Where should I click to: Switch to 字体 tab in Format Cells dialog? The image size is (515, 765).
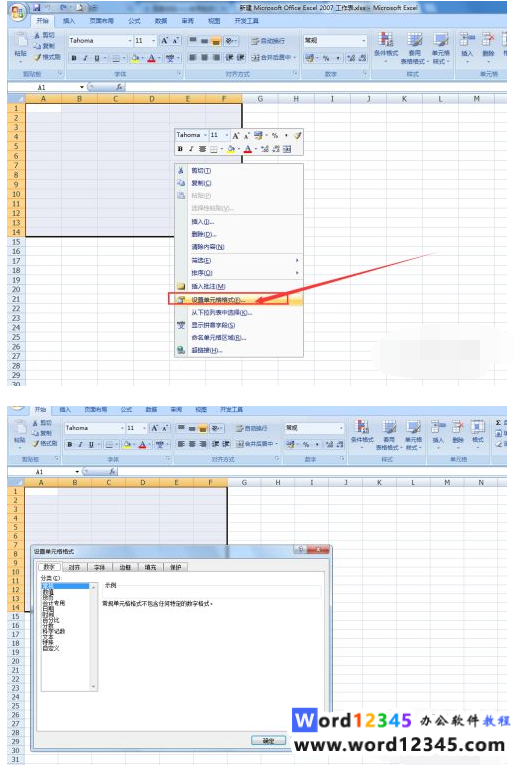coord(99,567)
